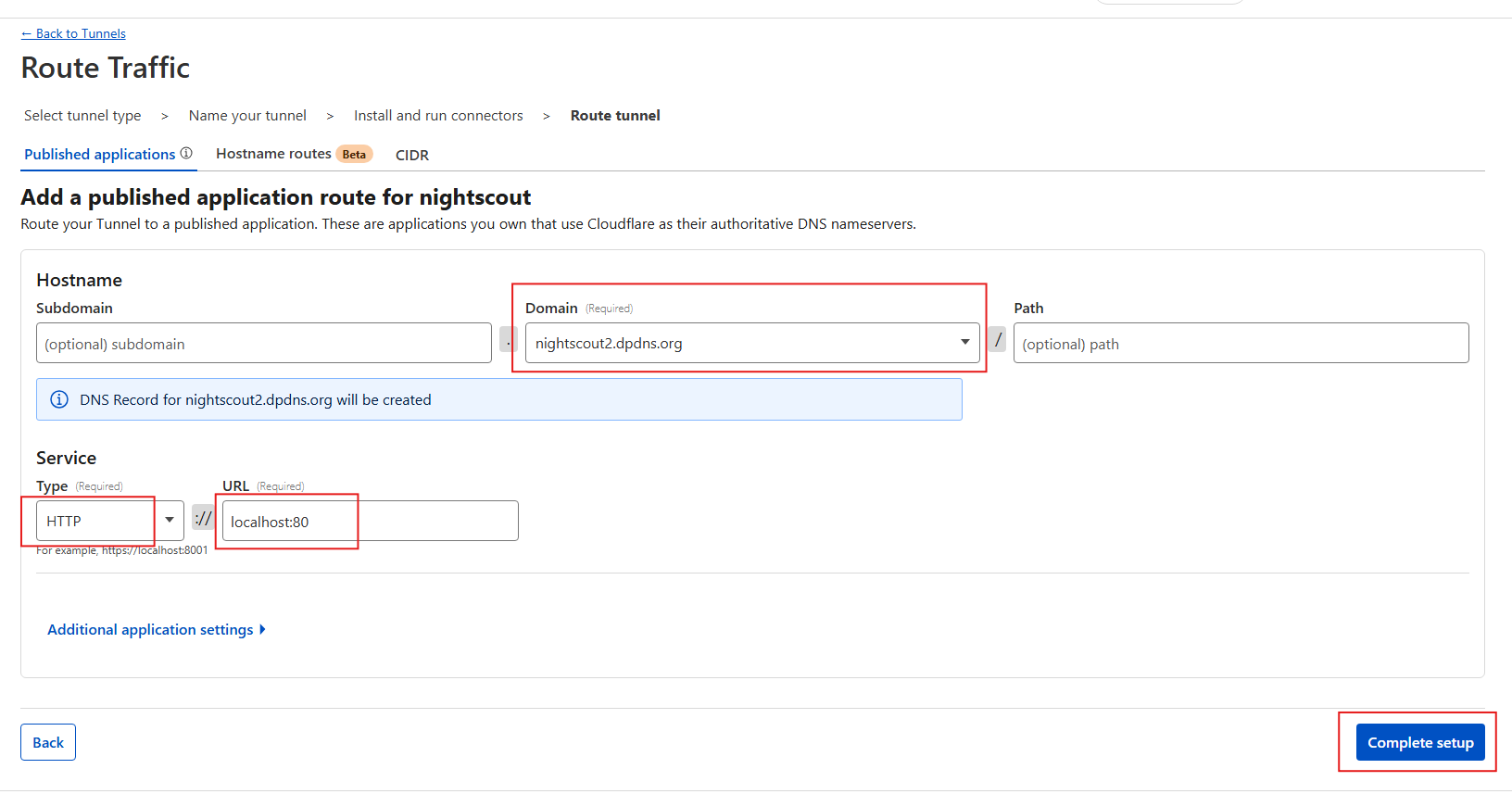Click the info icon in DNS Record notice

click(59, 399)
